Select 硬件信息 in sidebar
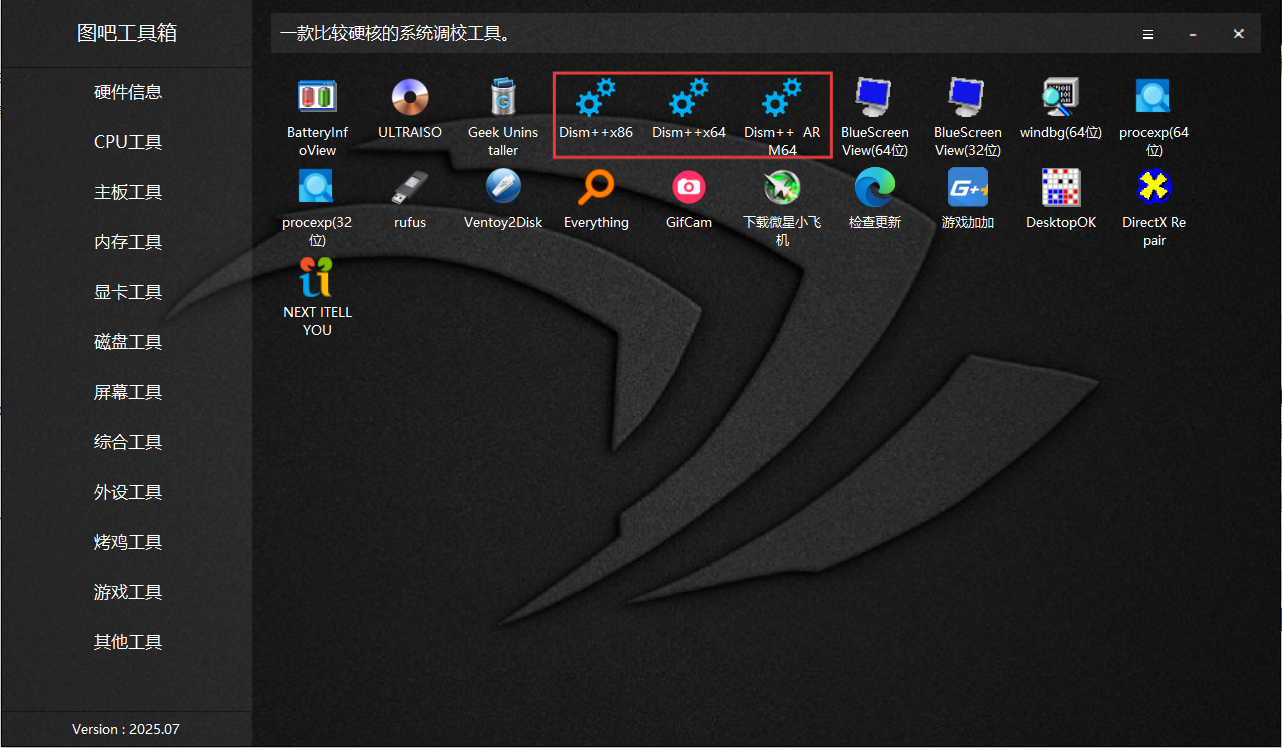Image resolution: width=1282 pixels, height=748 pixels. pyautogui.click(x=127, y=92)
